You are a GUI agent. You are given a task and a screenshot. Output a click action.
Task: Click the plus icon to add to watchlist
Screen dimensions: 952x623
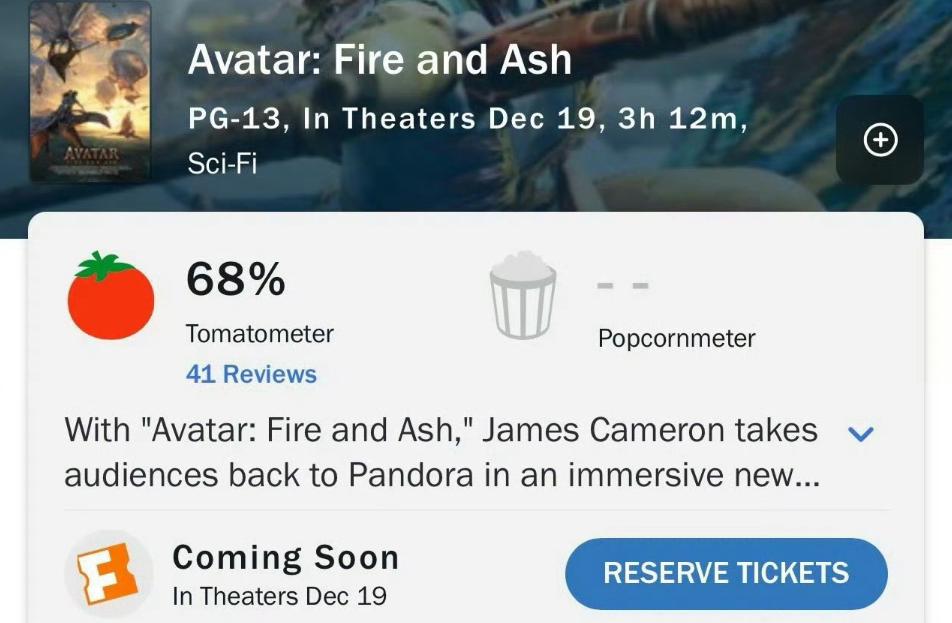pos(880,141)
